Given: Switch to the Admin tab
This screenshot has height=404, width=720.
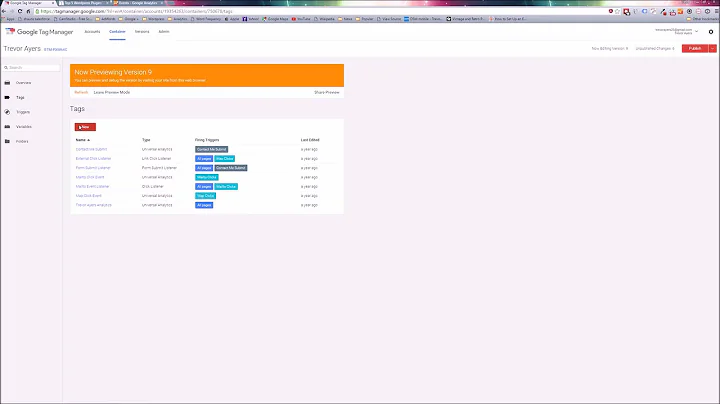Looking at the screenshot, I should (164, 32).
